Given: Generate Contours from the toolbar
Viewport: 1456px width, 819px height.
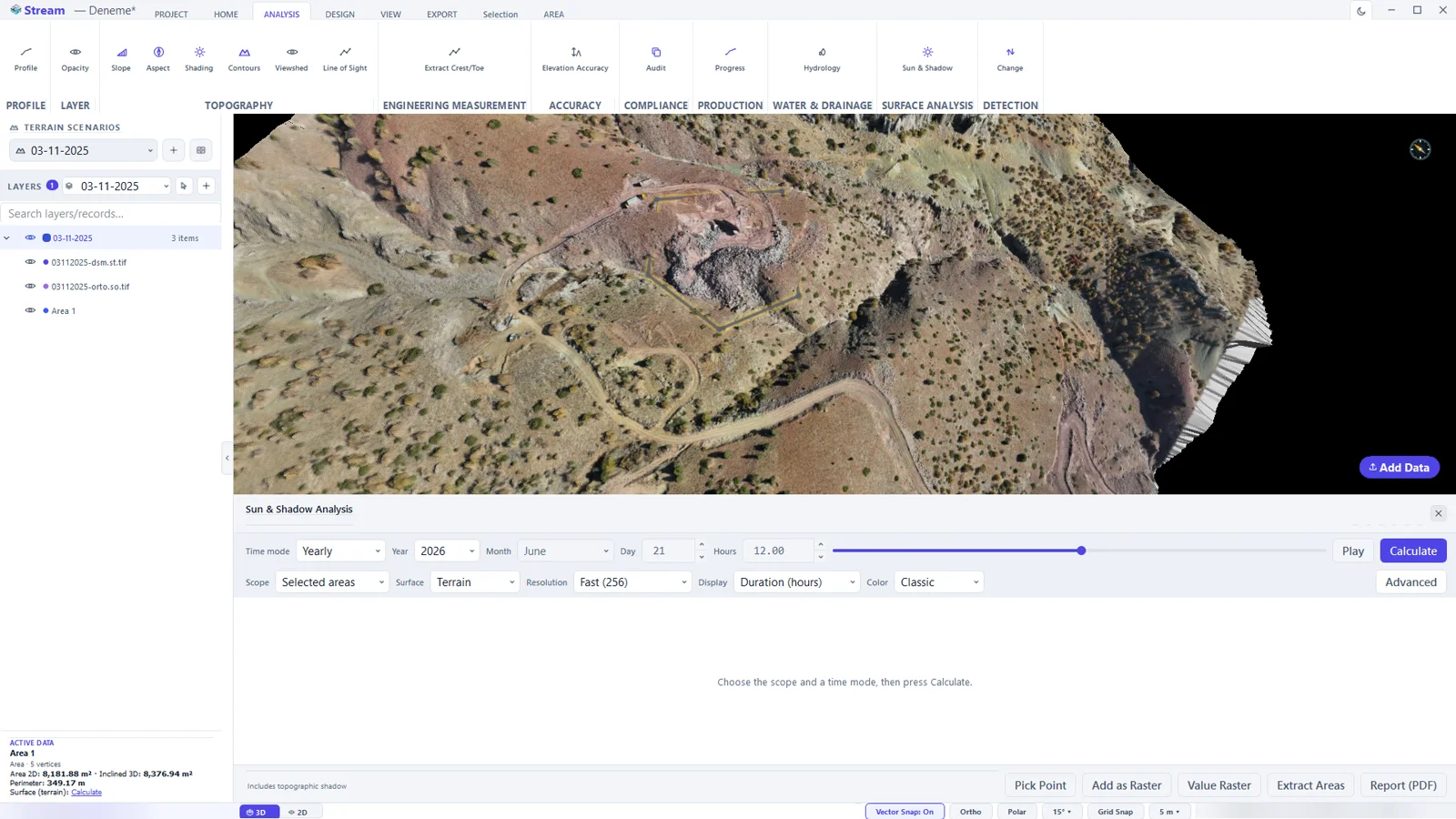Looking at the screenshot, I should (244, 59).
